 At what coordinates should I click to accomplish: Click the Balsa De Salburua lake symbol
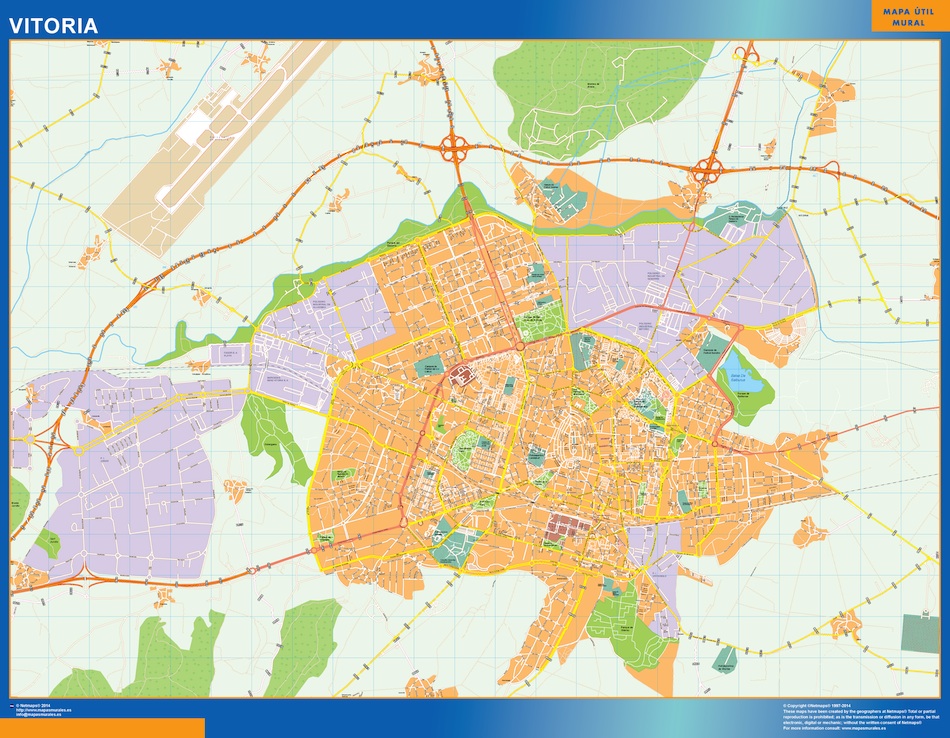[740, 378]
